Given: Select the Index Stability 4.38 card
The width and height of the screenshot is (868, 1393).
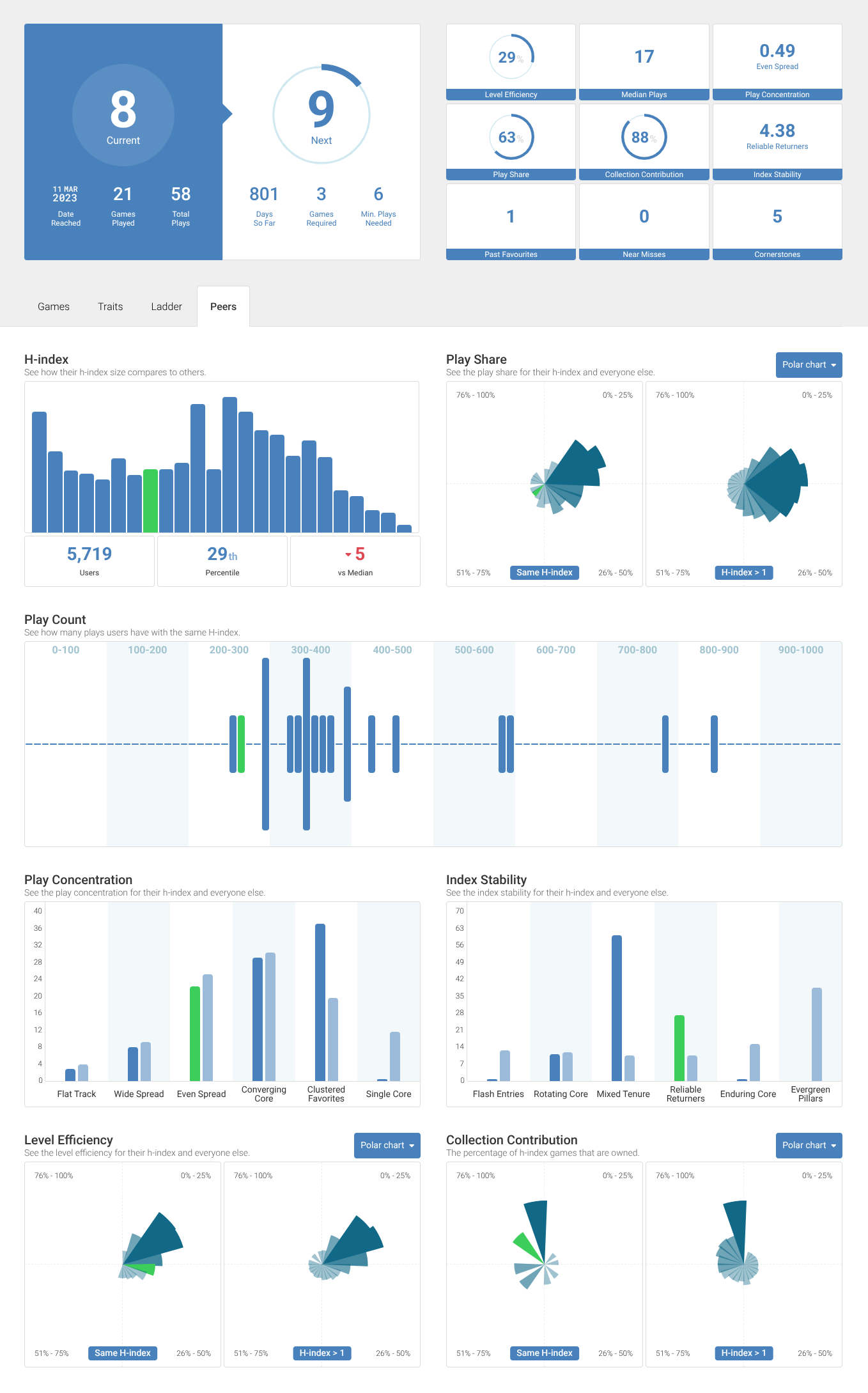Looking at the screenshot, I should pos(777,142).
